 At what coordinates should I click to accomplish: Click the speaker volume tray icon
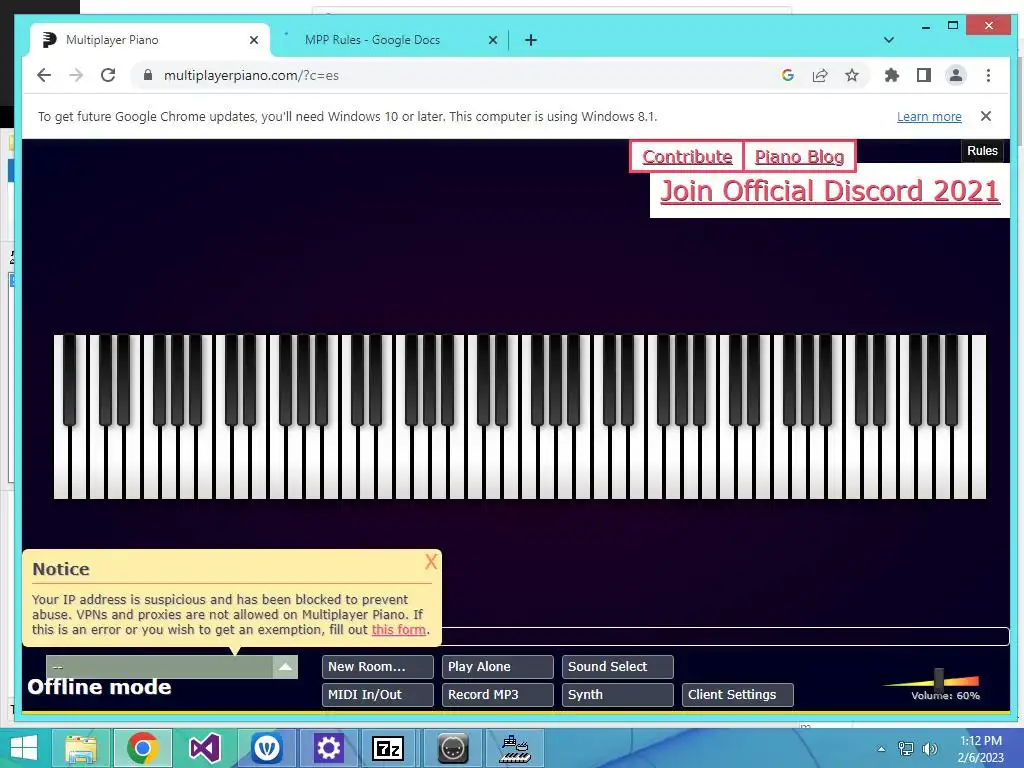click(929, 749)
